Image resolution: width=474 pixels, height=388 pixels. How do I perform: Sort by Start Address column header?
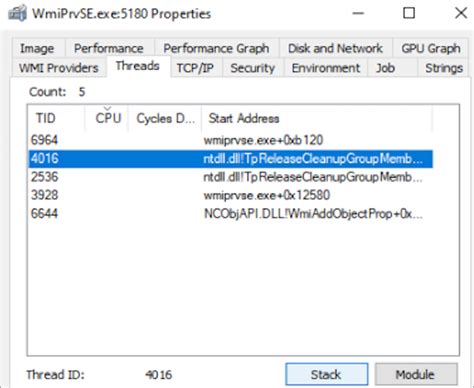coord(317,118)
